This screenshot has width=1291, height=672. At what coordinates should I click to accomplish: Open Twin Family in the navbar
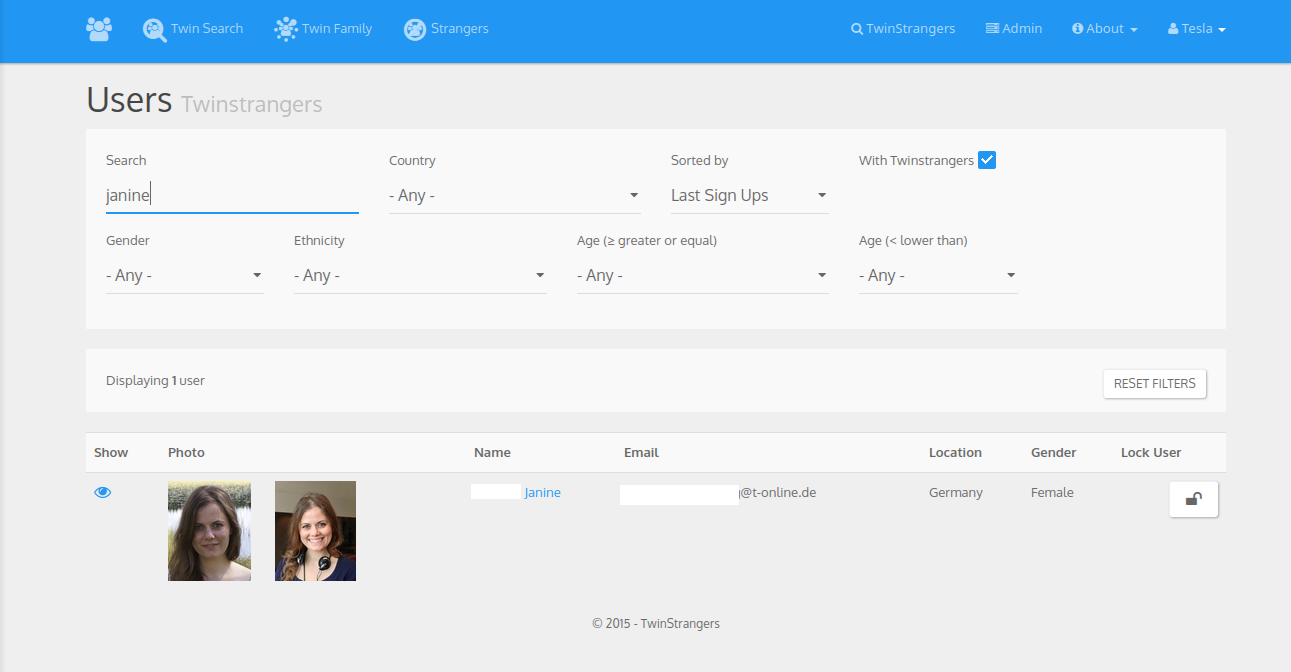click(x=323, y=29)
